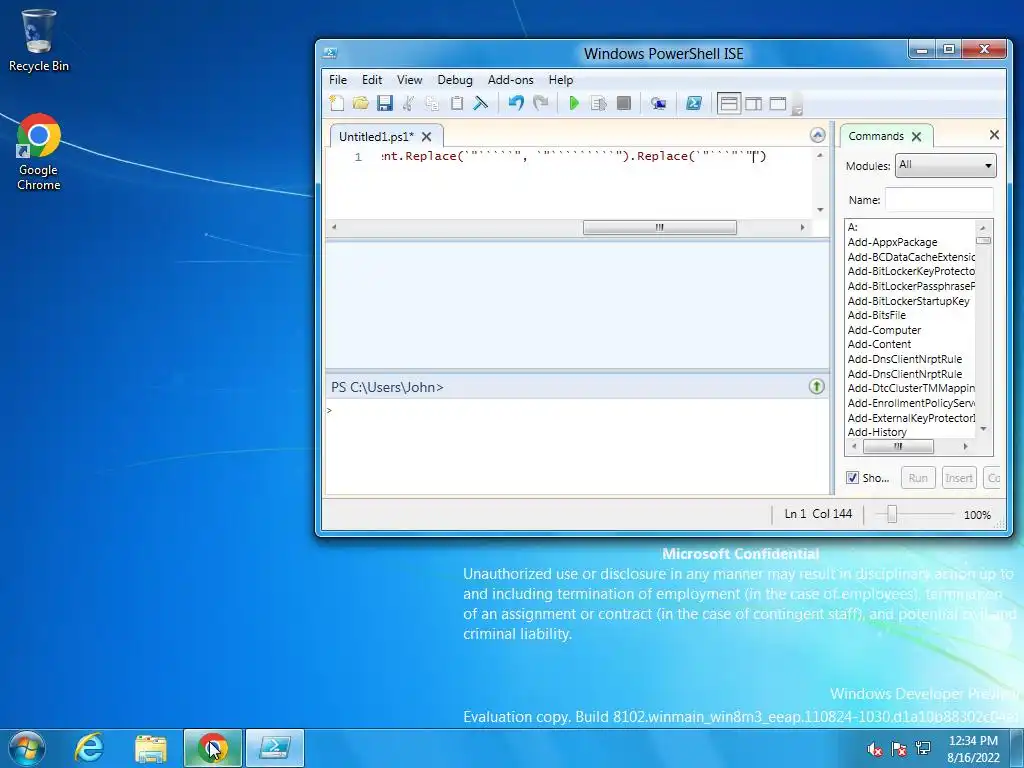Open the clock showing 12:34 PM
The image size is (1024, 768).
[x=973, y=749]
